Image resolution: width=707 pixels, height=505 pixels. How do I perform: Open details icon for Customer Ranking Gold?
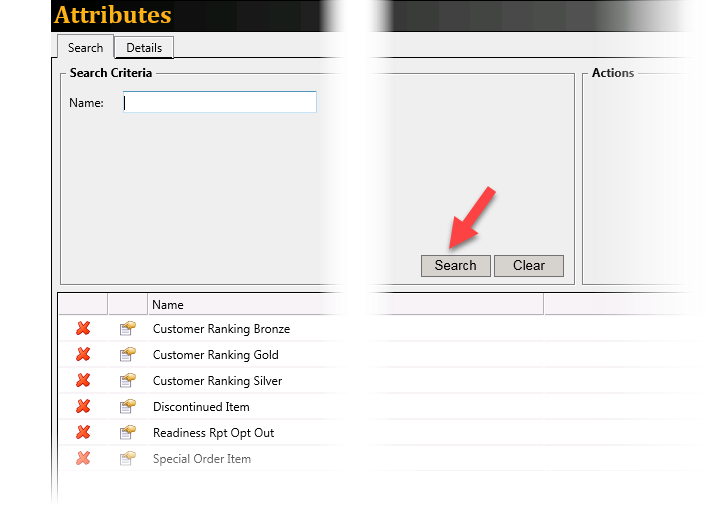127,354
